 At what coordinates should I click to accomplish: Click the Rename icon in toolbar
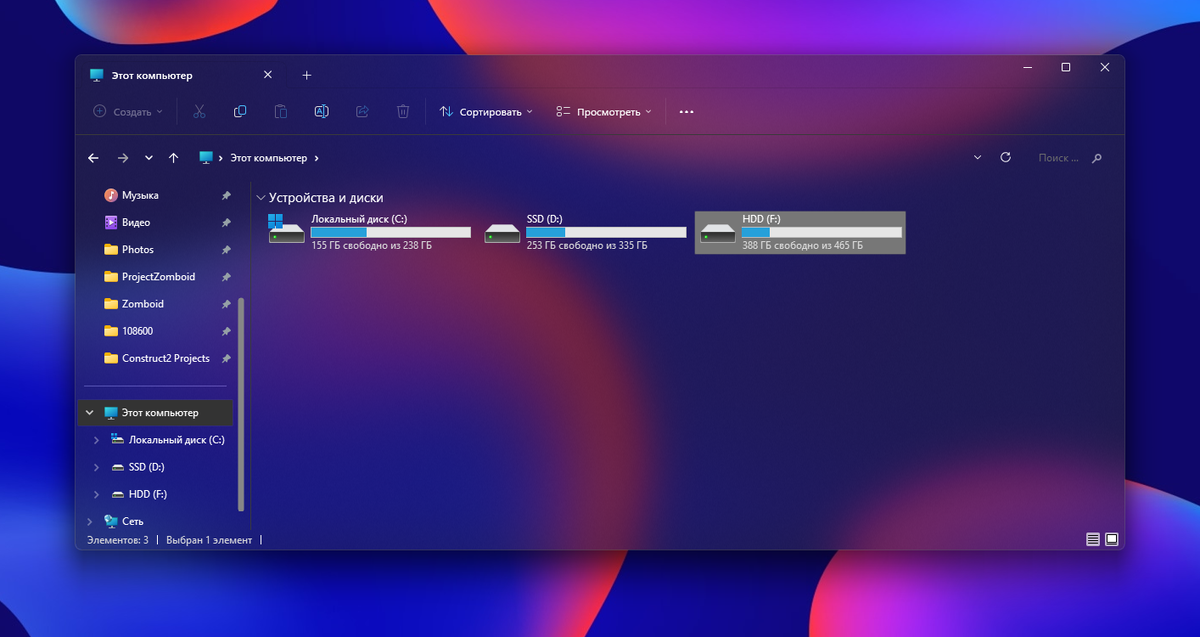[x=322, y=112]
